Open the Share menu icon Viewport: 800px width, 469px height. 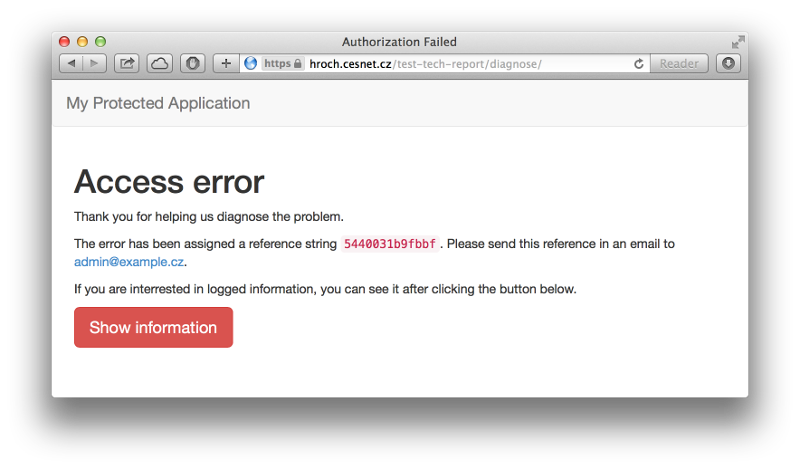[127, 64]
